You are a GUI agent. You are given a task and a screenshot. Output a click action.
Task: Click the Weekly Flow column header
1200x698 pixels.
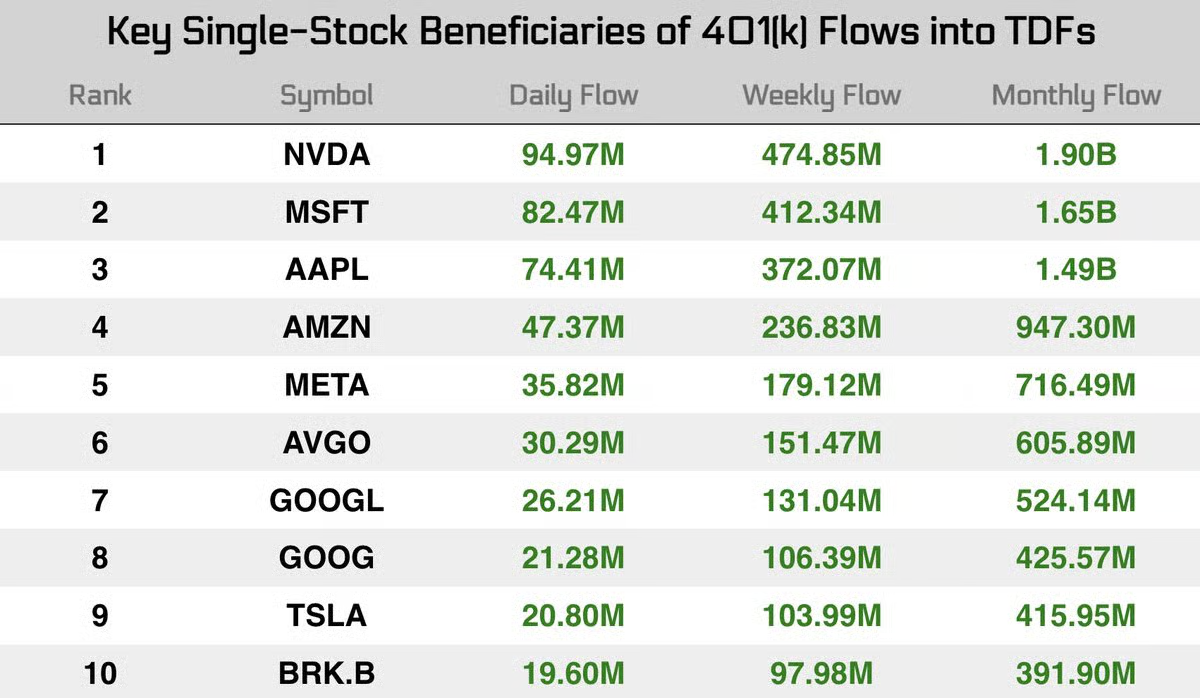click(x=821, y=96)
